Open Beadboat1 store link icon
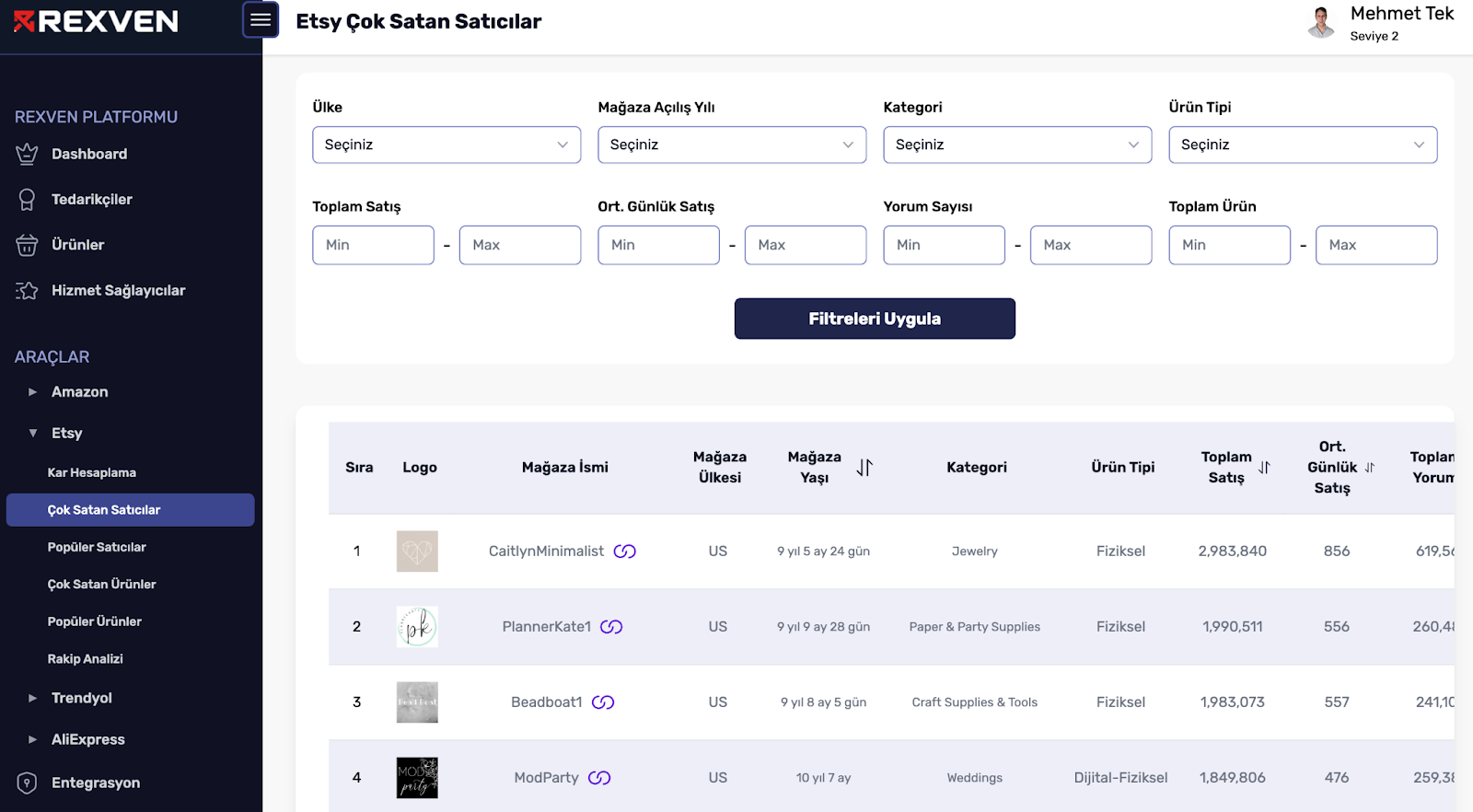Screen dimensions: 1473x812 point(603,702)
